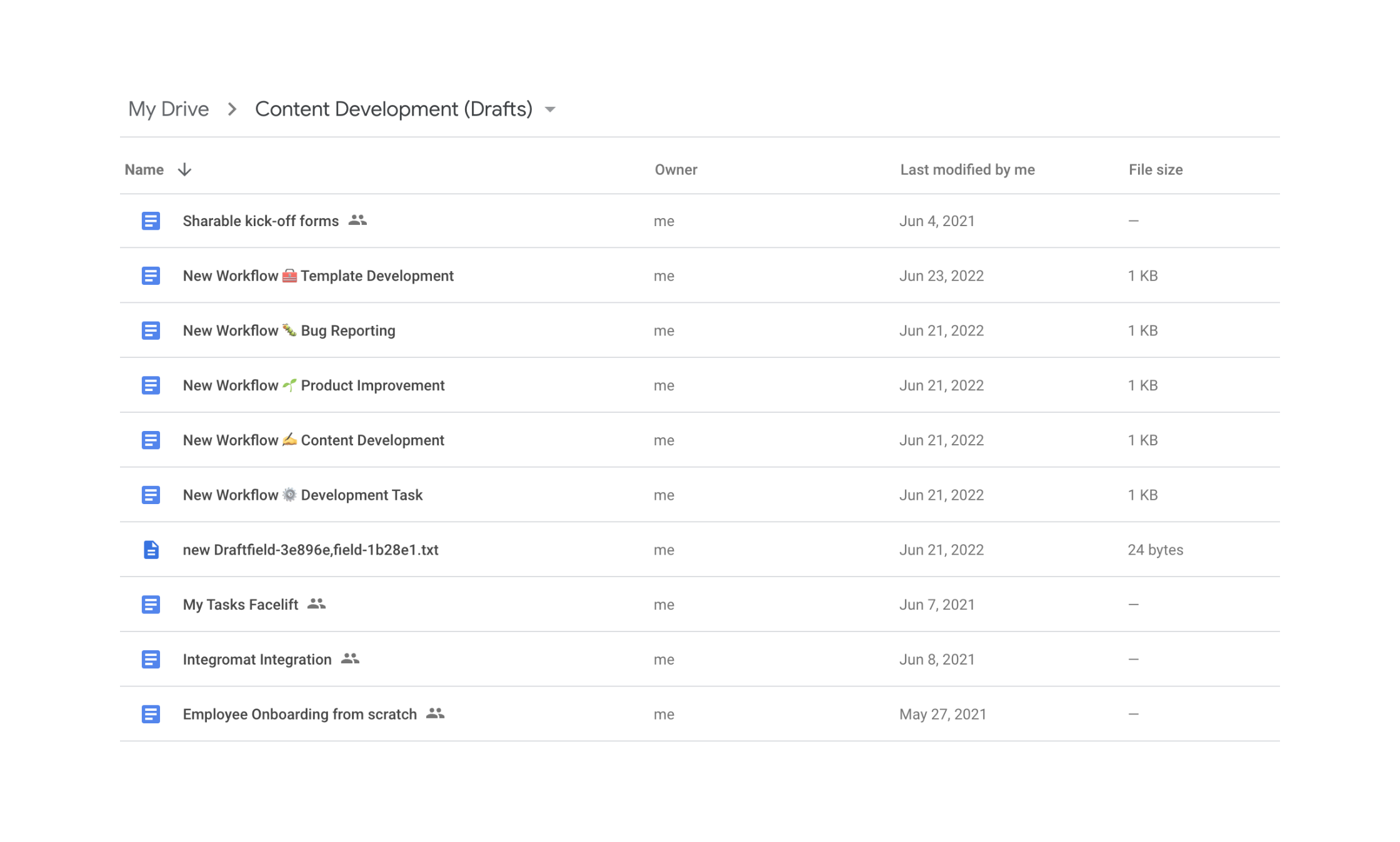Select the file Sharable kick-off forms
Image resolution: width=1400 pixels, height=842 pixels.
(x=261, y=221)
